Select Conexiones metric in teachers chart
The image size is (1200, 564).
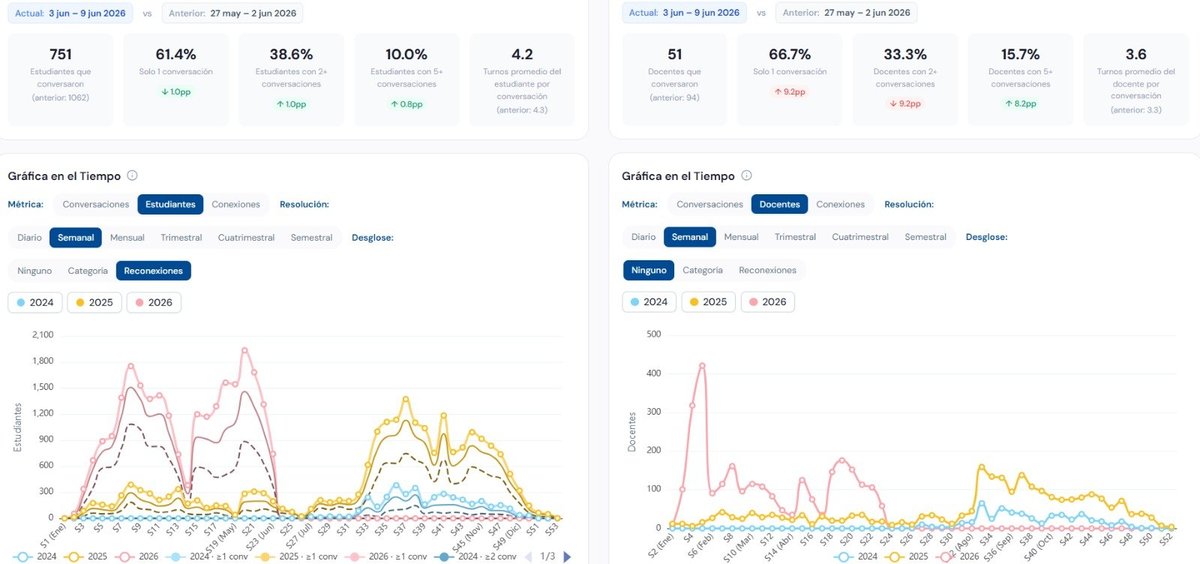840,204
